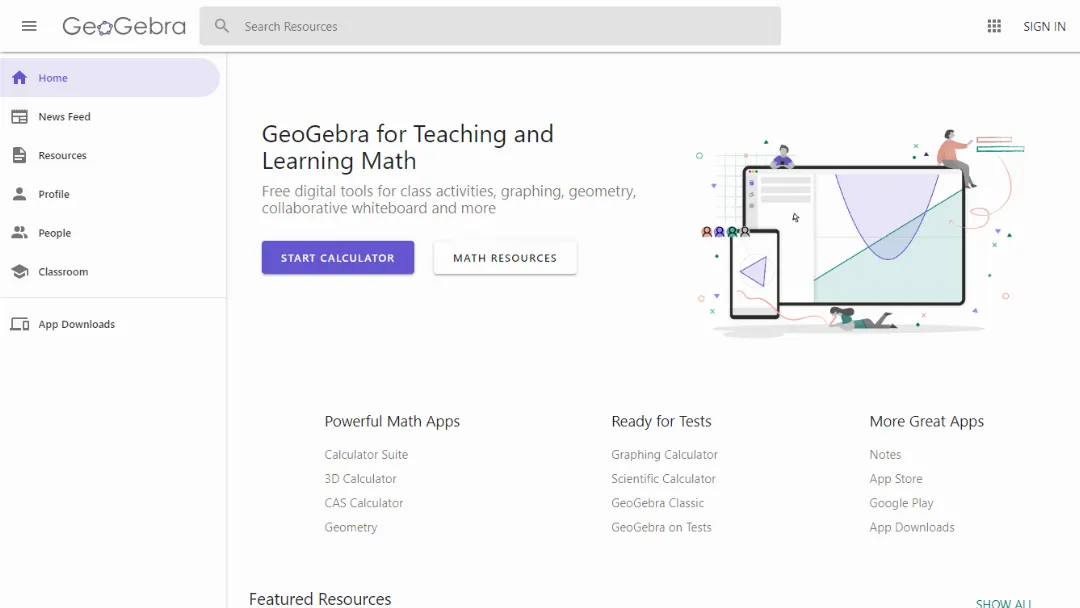Select News Feed in sidebar
1080x608 pixels.
click(x=64, y=117)
